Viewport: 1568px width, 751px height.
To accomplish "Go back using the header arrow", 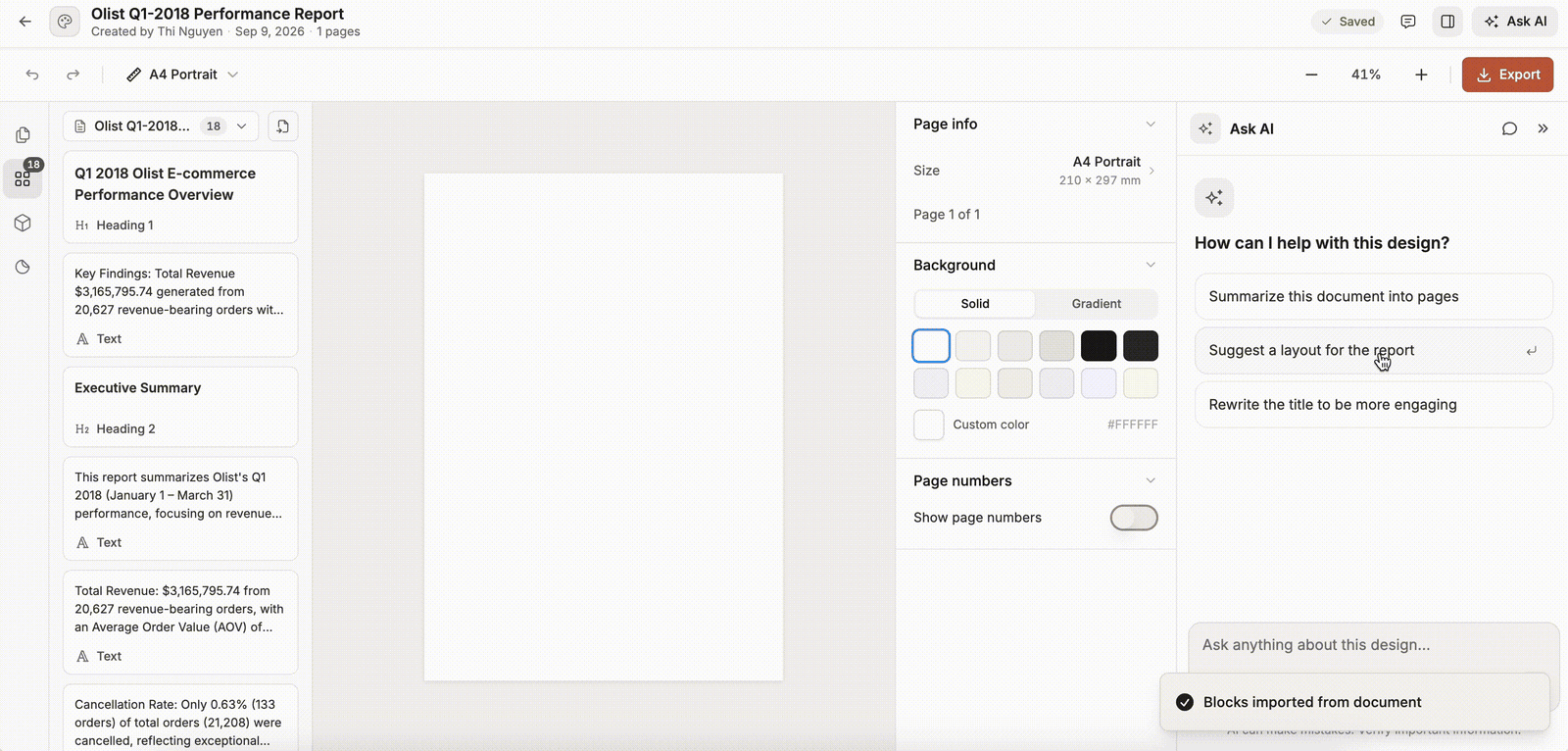I will pyautogui.click(x=25, y=22).
